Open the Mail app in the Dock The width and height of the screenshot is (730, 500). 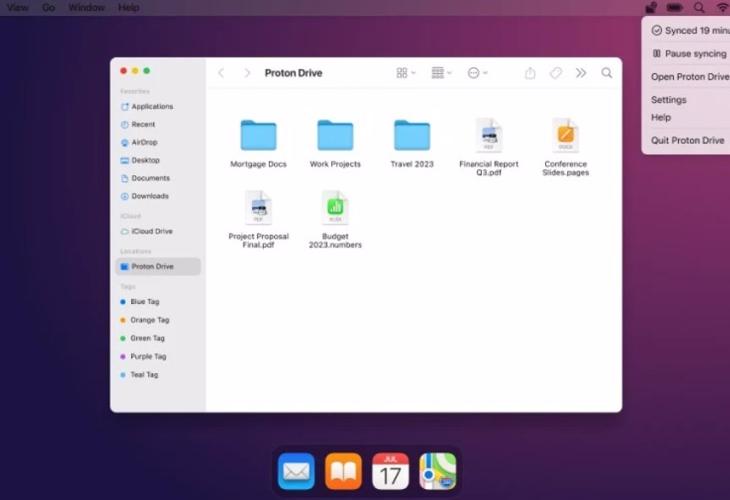tap(296, 470)
